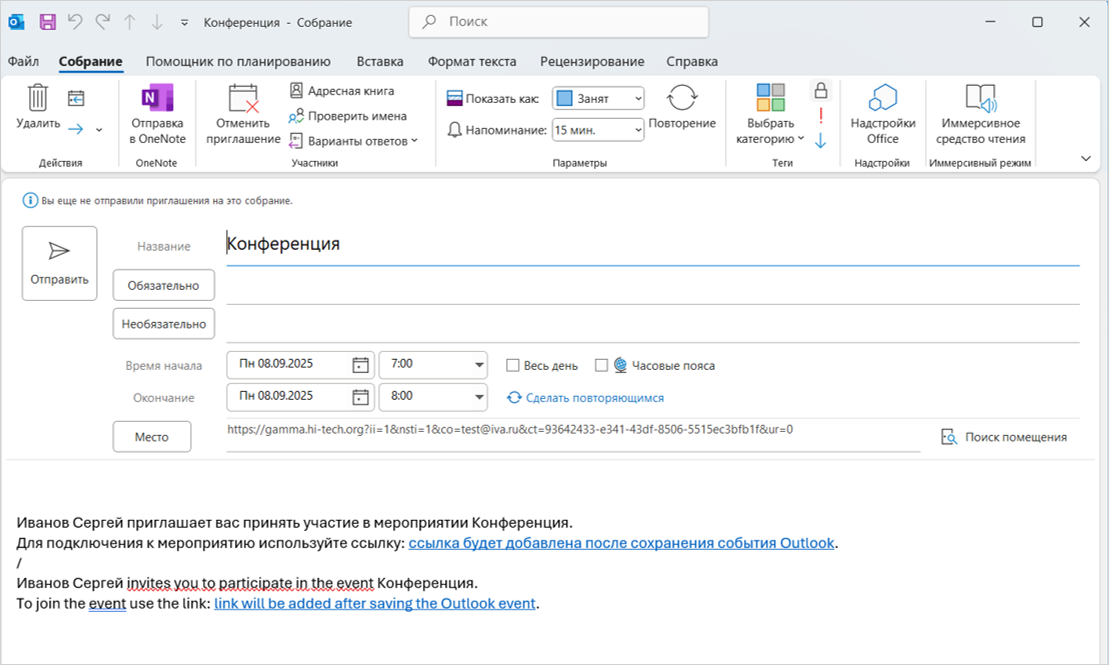Open the Файл (File) menu
1109x665 pixels.
tap(23, 61)
